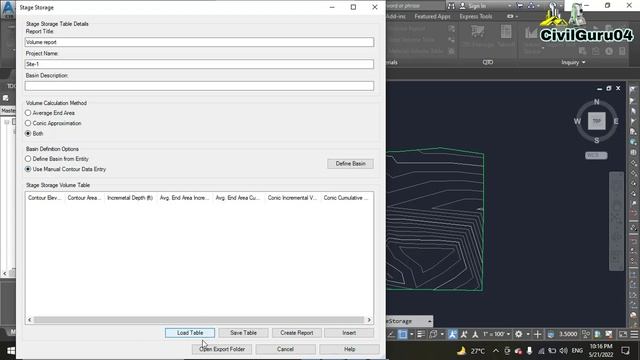Click the plus icon in status bar
Image resolution: width=640 pixels, height=360 pixels.
point(538,334)
